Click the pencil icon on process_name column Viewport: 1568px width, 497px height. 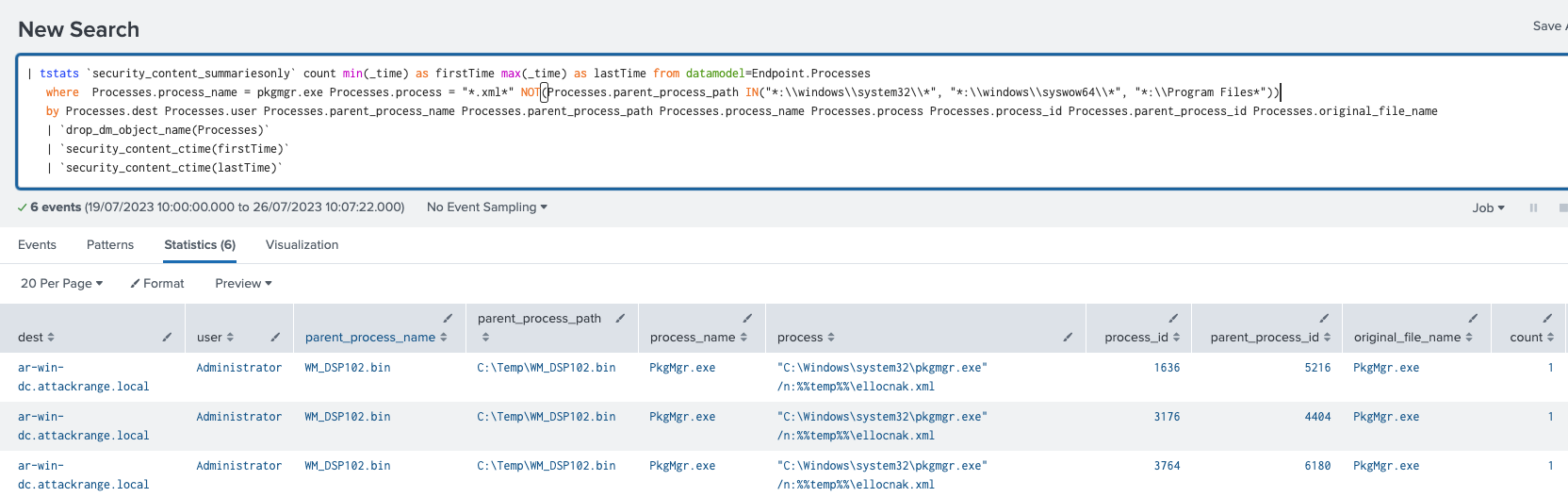pos(747,319)
